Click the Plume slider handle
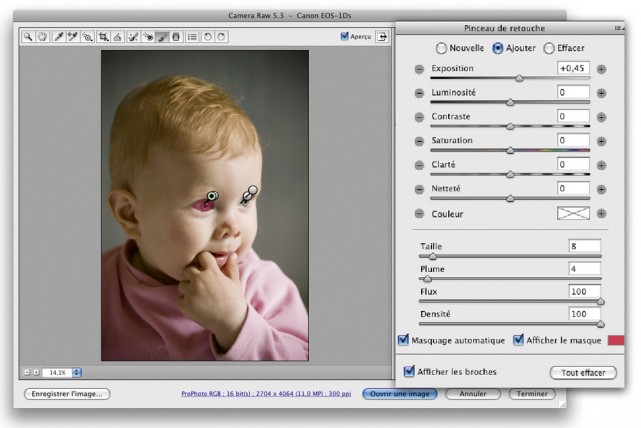 pos(427,279)
